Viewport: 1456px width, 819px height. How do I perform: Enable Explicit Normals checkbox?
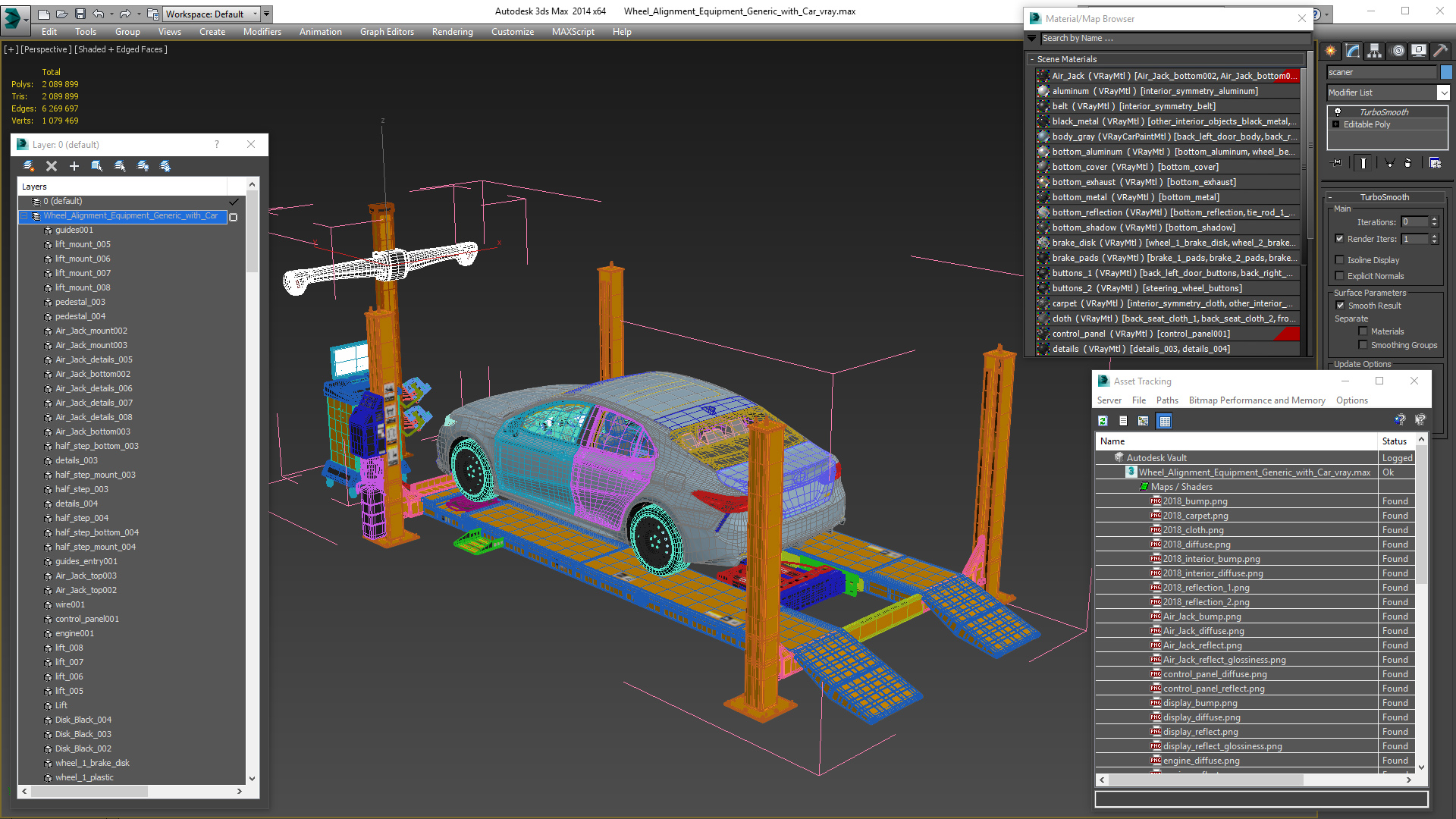tap(1339, 276)
